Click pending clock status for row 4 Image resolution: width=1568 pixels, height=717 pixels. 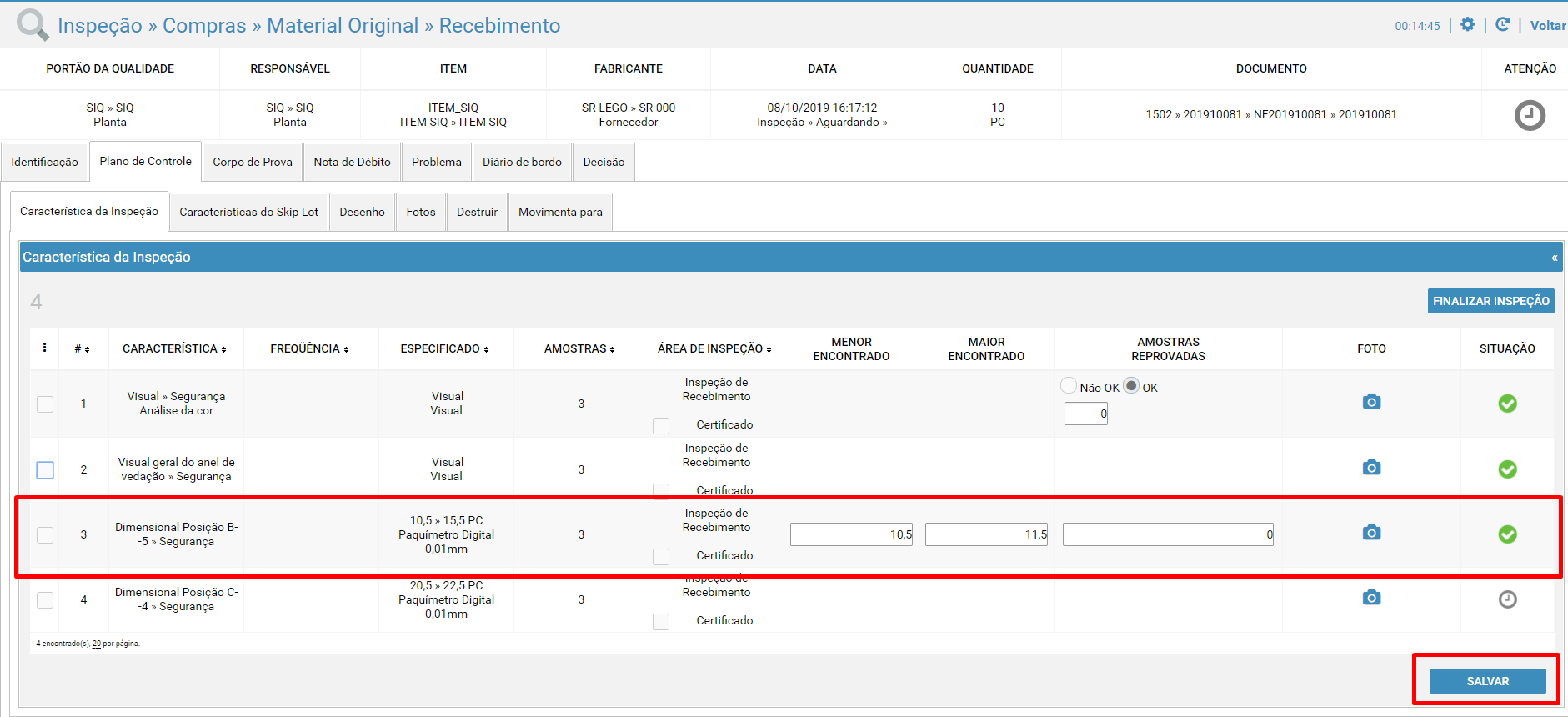pyautogui.click(x=1507, y=599)
